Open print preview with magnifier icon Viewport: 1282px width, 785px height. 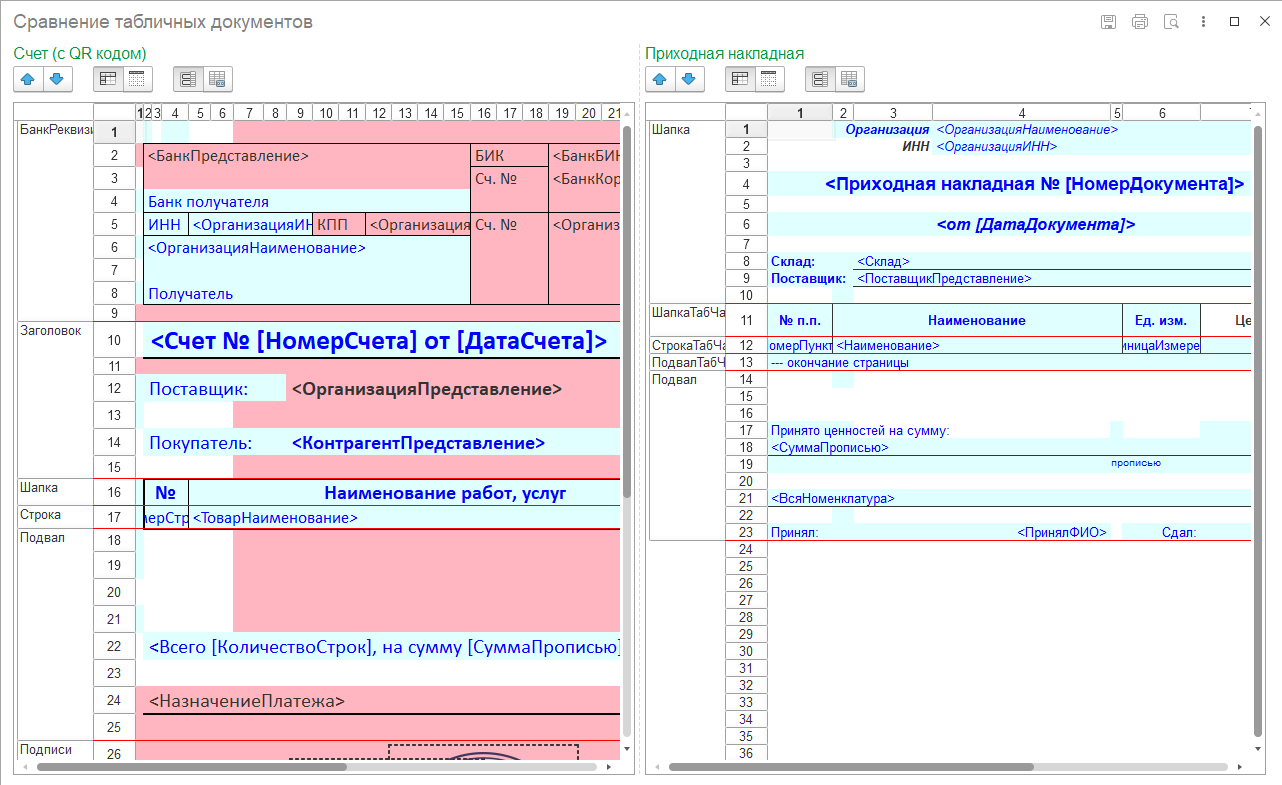point(1171,22)
